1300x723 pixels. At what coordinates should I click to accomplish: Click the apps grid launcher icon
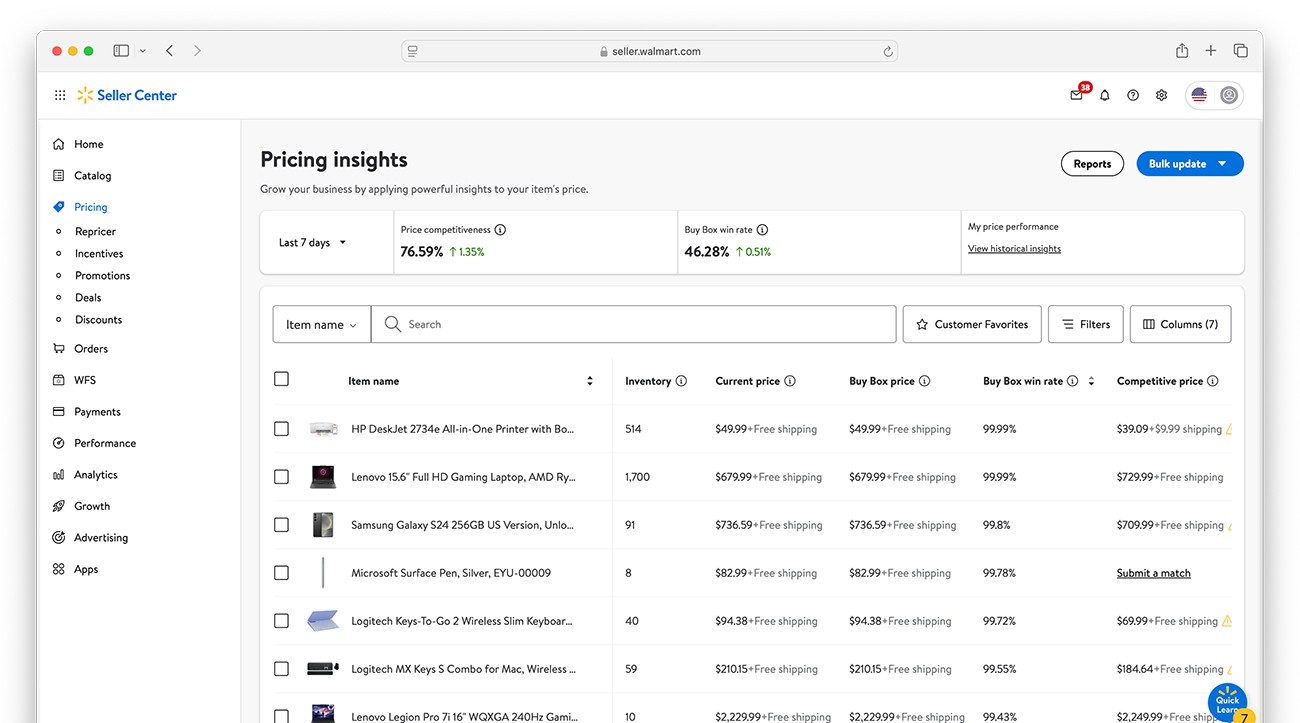pyautogui.click(x=60, y=96)
